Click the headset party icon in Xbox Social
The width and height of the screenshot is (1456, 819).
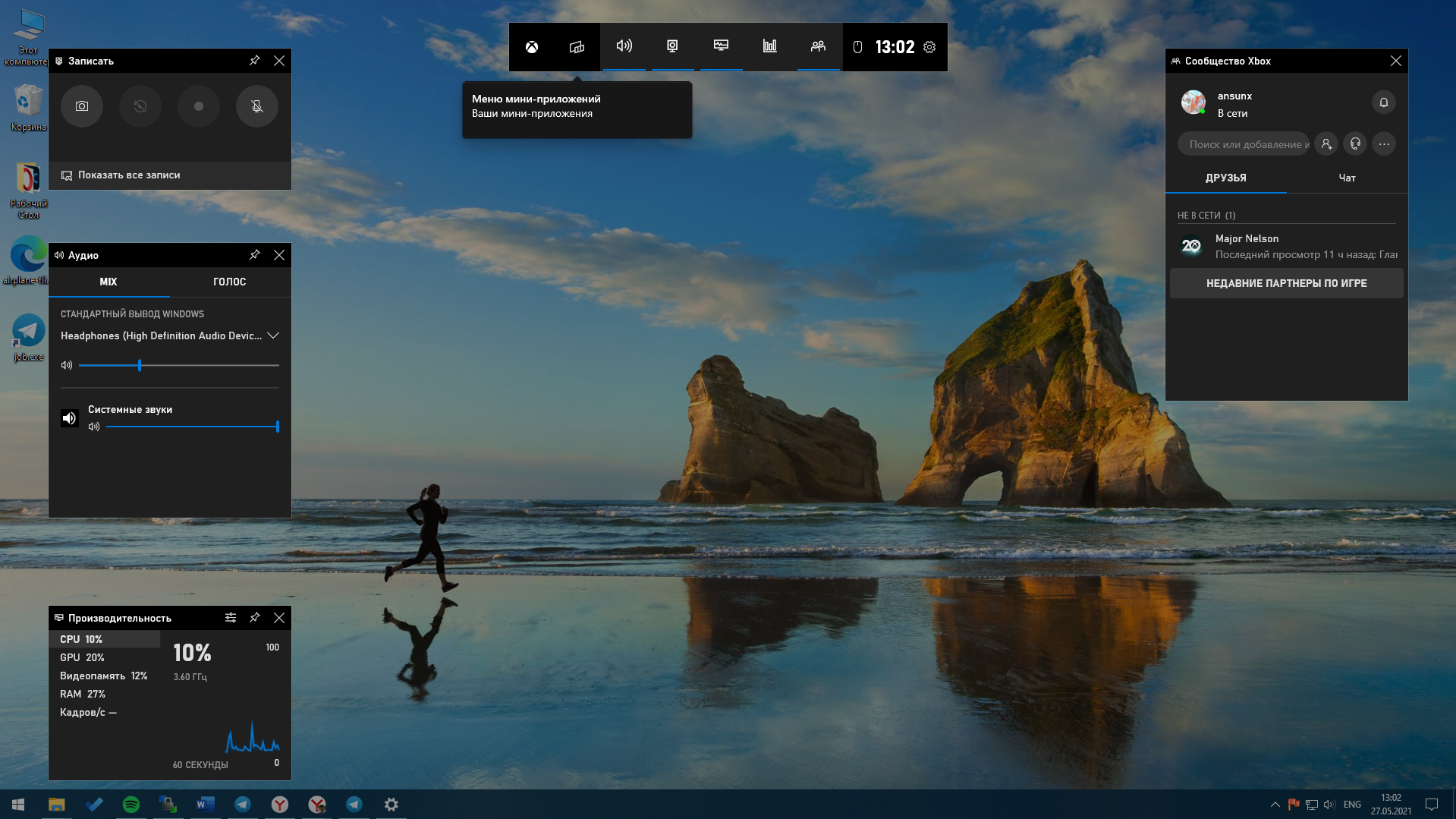pyautogui.click(x=1355, y=143)
